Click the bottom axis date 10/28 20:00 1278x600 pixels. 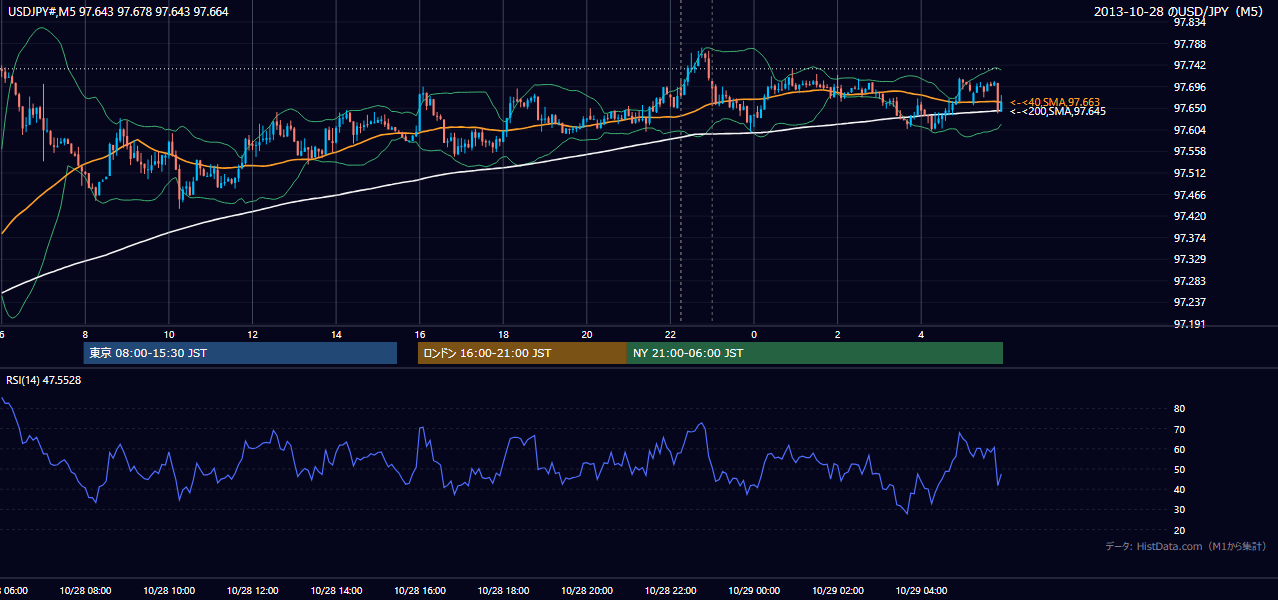click(x=586, y=591)
